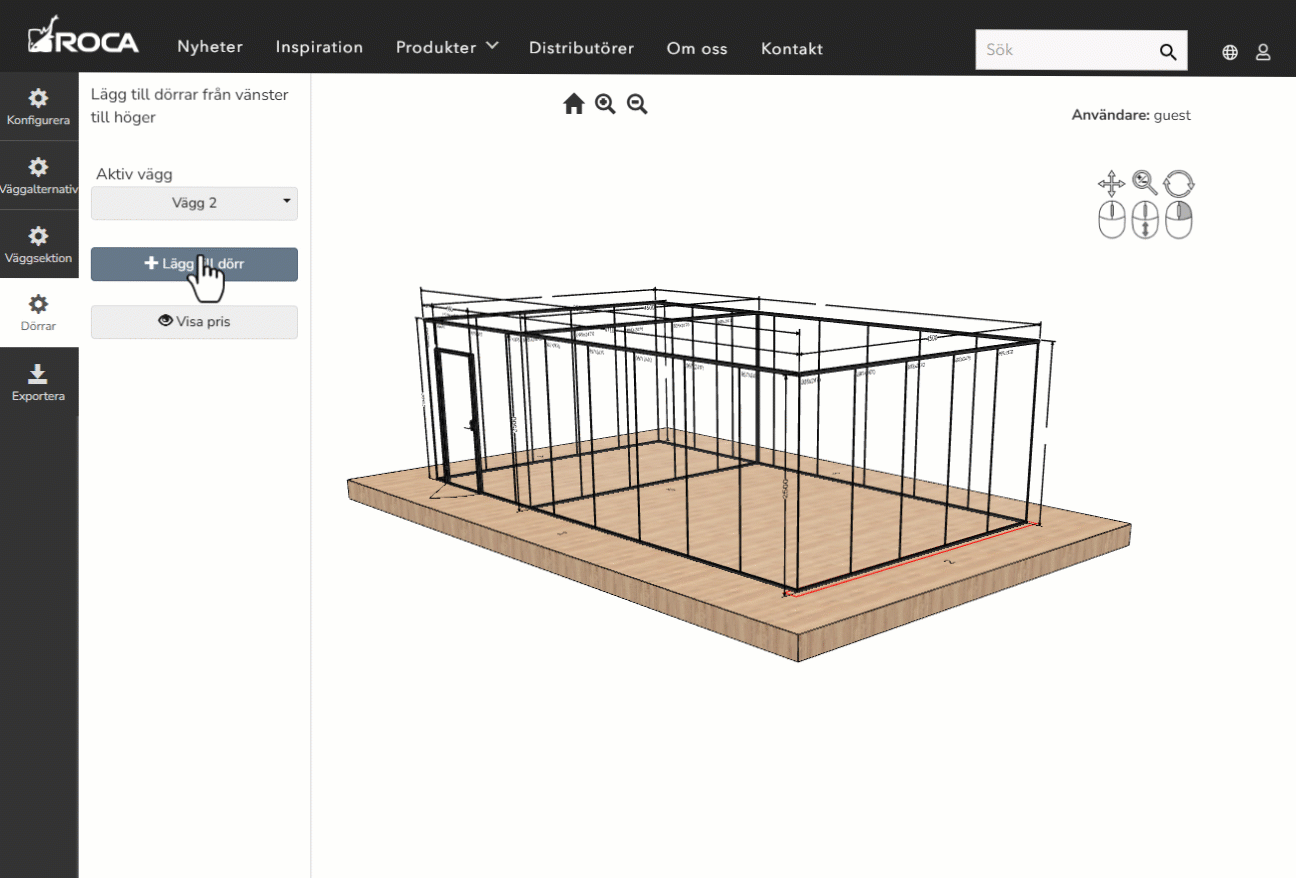This screenshot has width=1296, height=878.
Task: Click the pan move arrows icon
Action: (x=1111, y=184)
